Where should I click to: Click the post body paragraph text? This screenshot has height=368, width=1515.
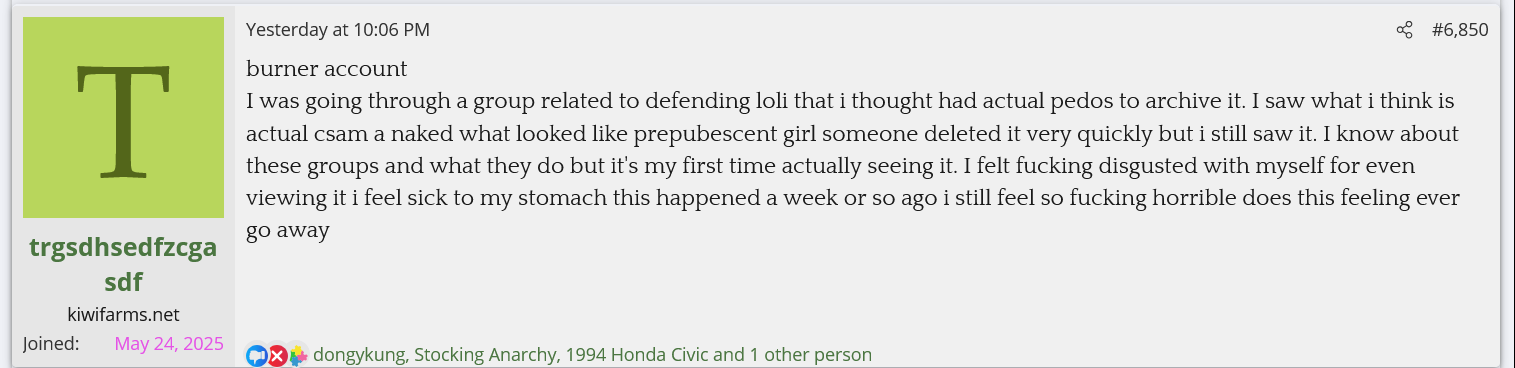856,165
